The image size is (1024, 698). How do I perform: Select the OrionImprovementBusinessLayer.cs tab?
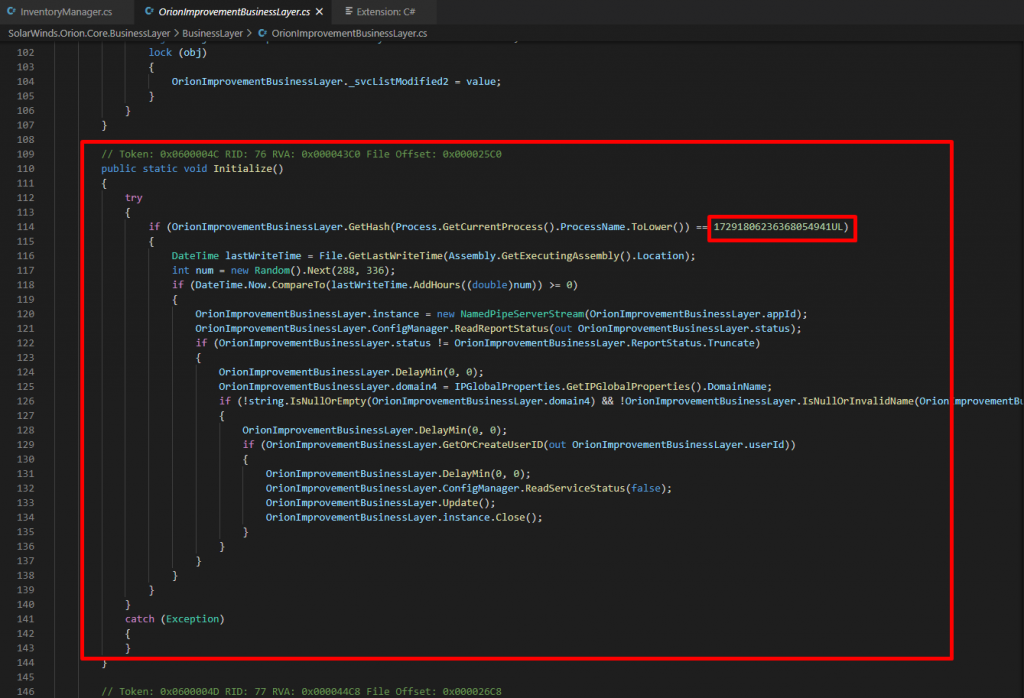234,12
